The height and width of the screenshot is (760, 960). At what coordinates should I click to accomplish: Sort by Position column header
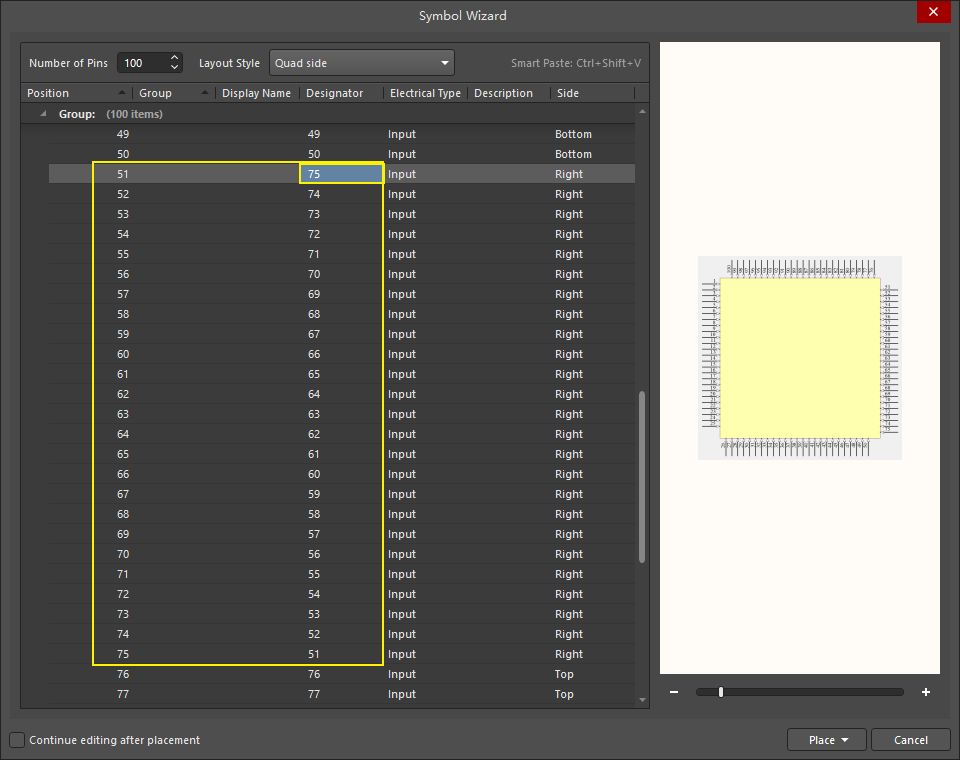coord(70,93)
